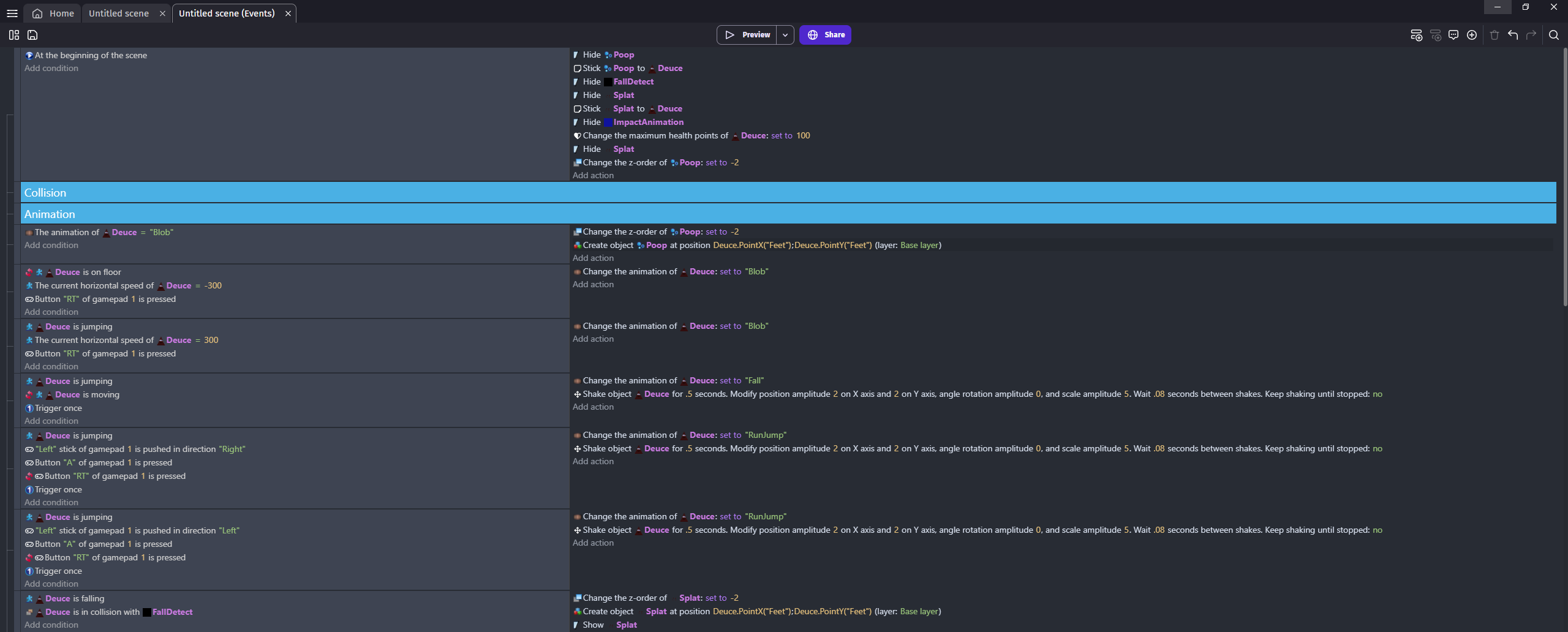This screenshot has width=1568, height=632.
Task: Add a comment event from toolbar
Action: [x=1453, y=35]
